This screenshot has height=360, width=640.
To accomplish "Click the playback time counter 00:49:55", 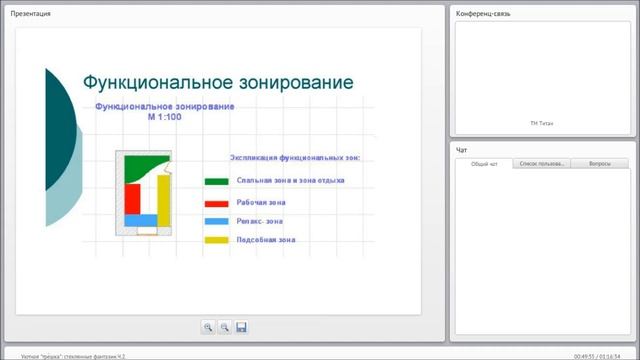I will 584,357.
